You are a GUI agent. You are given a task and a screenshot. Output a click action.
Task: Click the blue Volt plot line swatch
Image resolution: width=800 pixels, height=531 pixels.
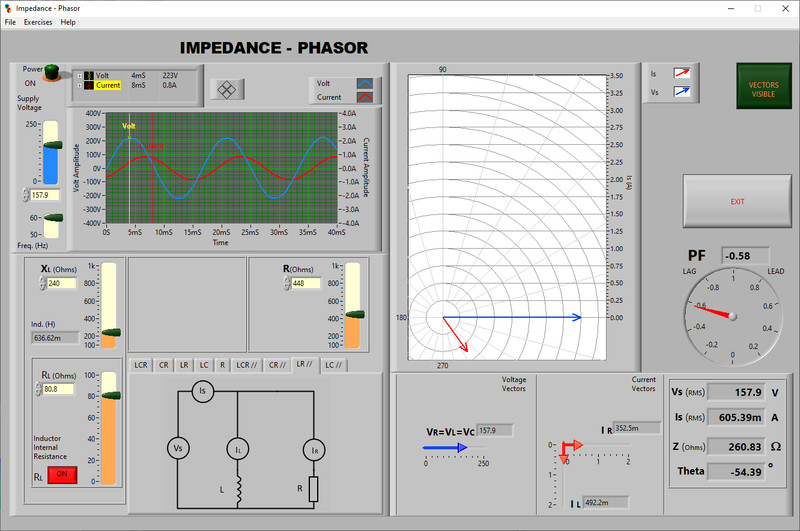[365, 83]
